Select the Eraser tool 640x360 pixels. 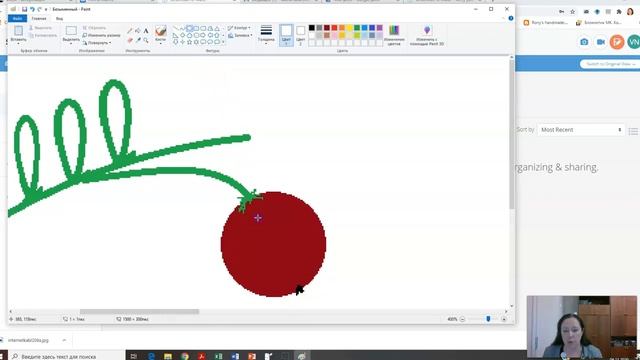pyautogui.click(x=130, y=40)
